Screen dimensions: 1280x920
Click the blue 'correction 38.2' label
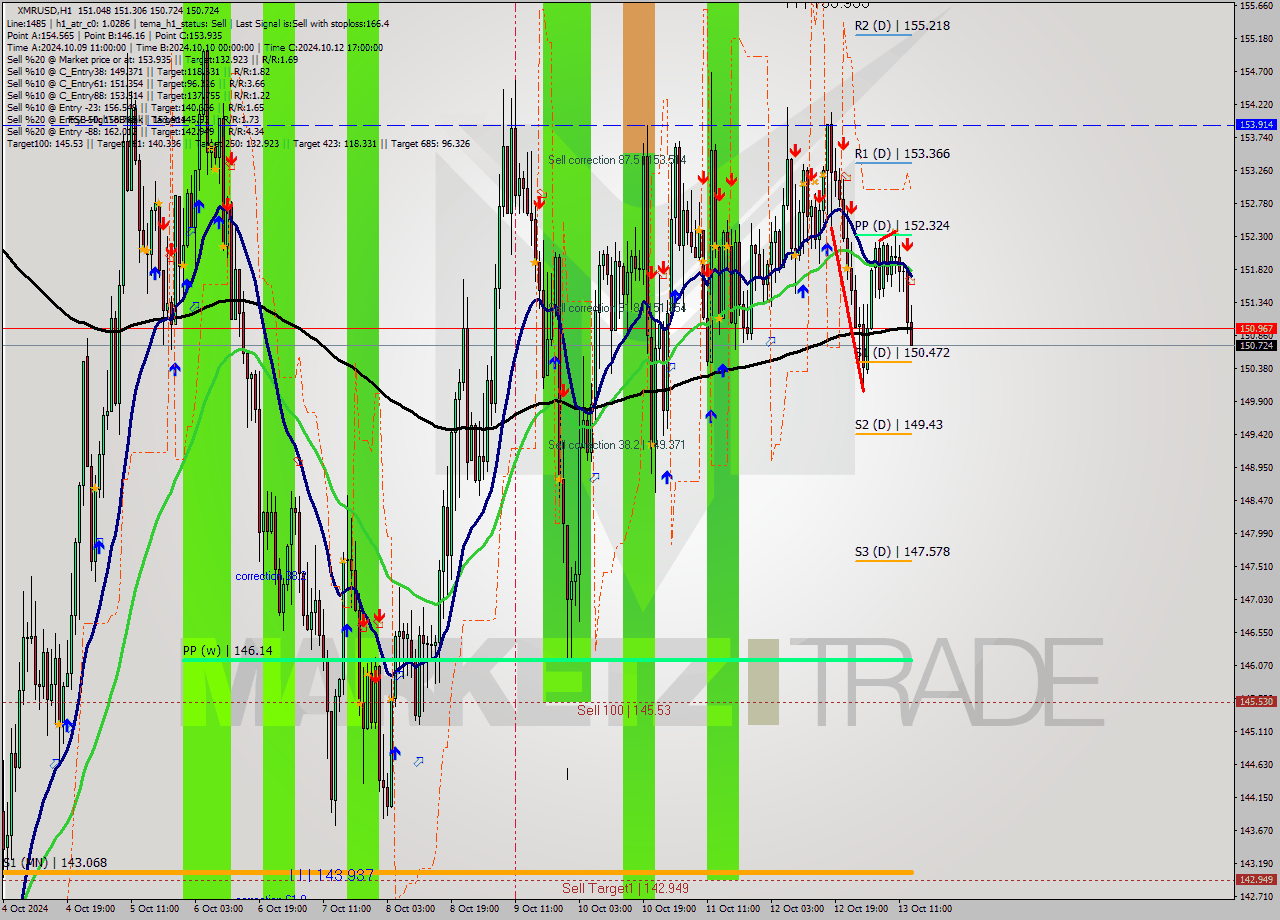(270, 577)
